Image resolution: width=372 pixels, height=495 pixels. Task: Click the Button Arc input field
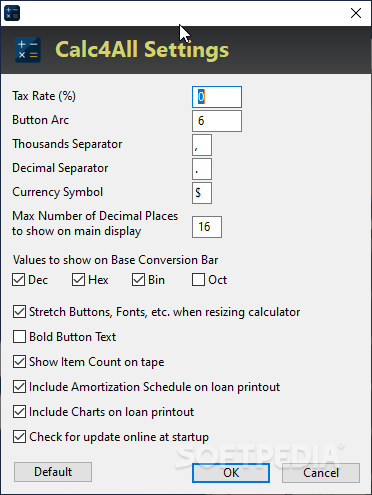pos(217,121)
